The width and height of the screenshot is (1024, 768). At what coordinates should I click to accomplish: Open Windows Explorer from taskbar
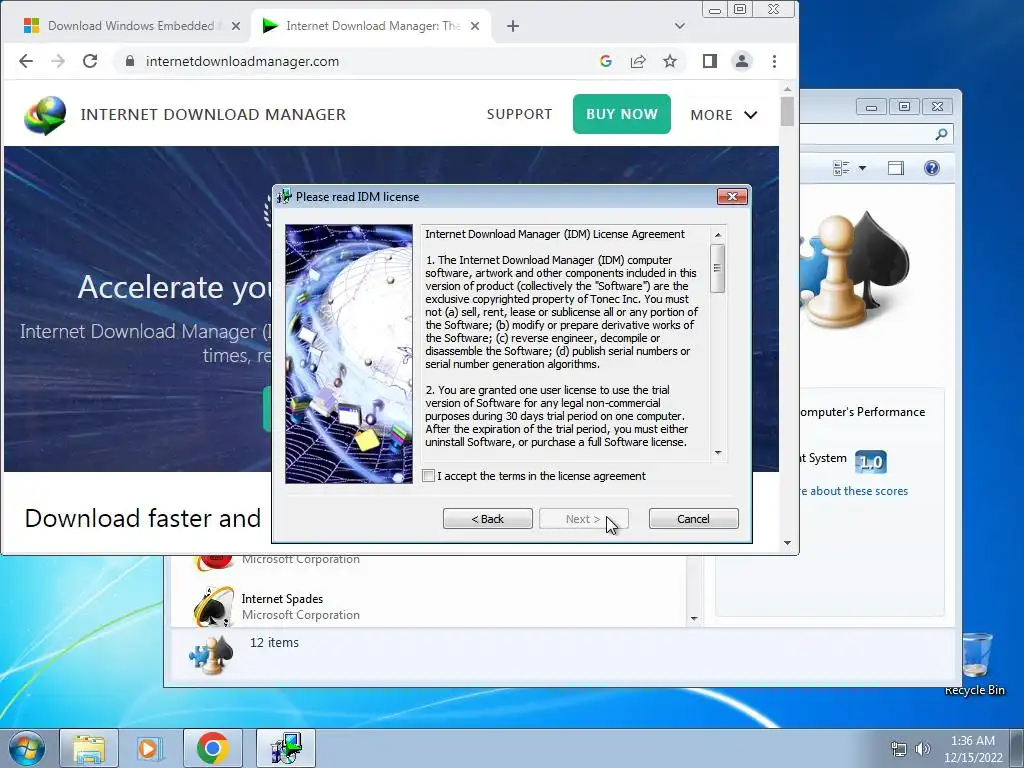pyautogui.click(x=89, y=748)
